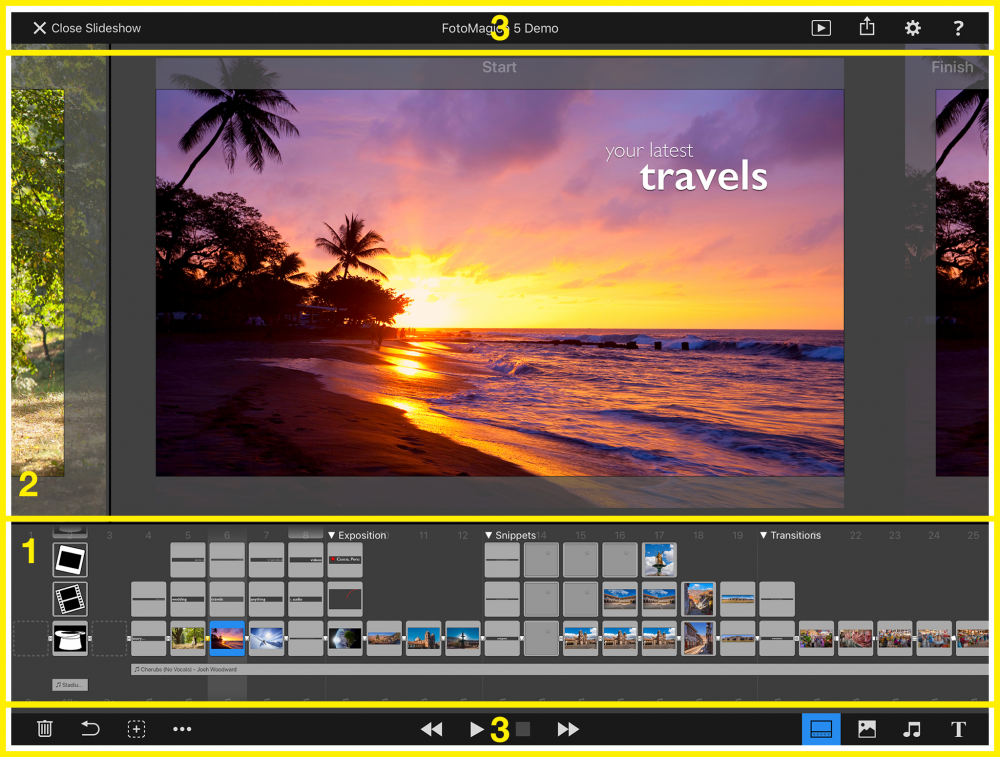Click the Start label above the stage
Screen dimensions: 1000x757
[499, 67]
